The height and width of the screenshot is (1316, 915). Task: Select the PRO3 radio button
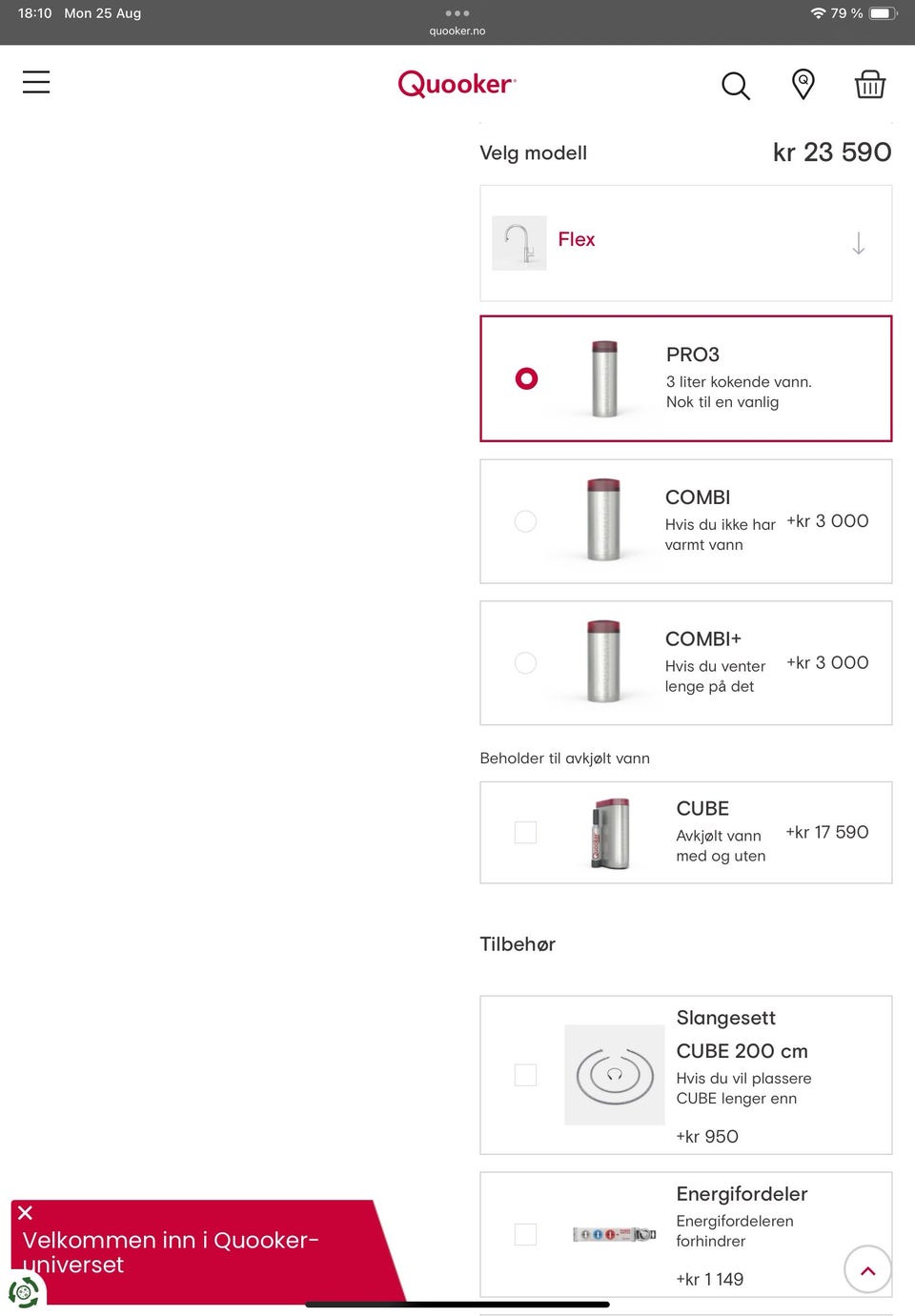pyautogui.click(x=526, y=378)
